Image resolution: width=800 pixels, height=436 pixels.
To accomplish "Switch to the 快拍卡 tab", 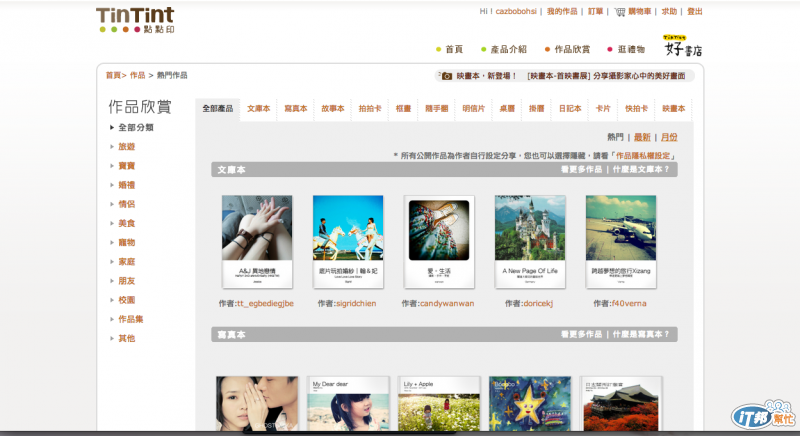I will coord(636,109).
